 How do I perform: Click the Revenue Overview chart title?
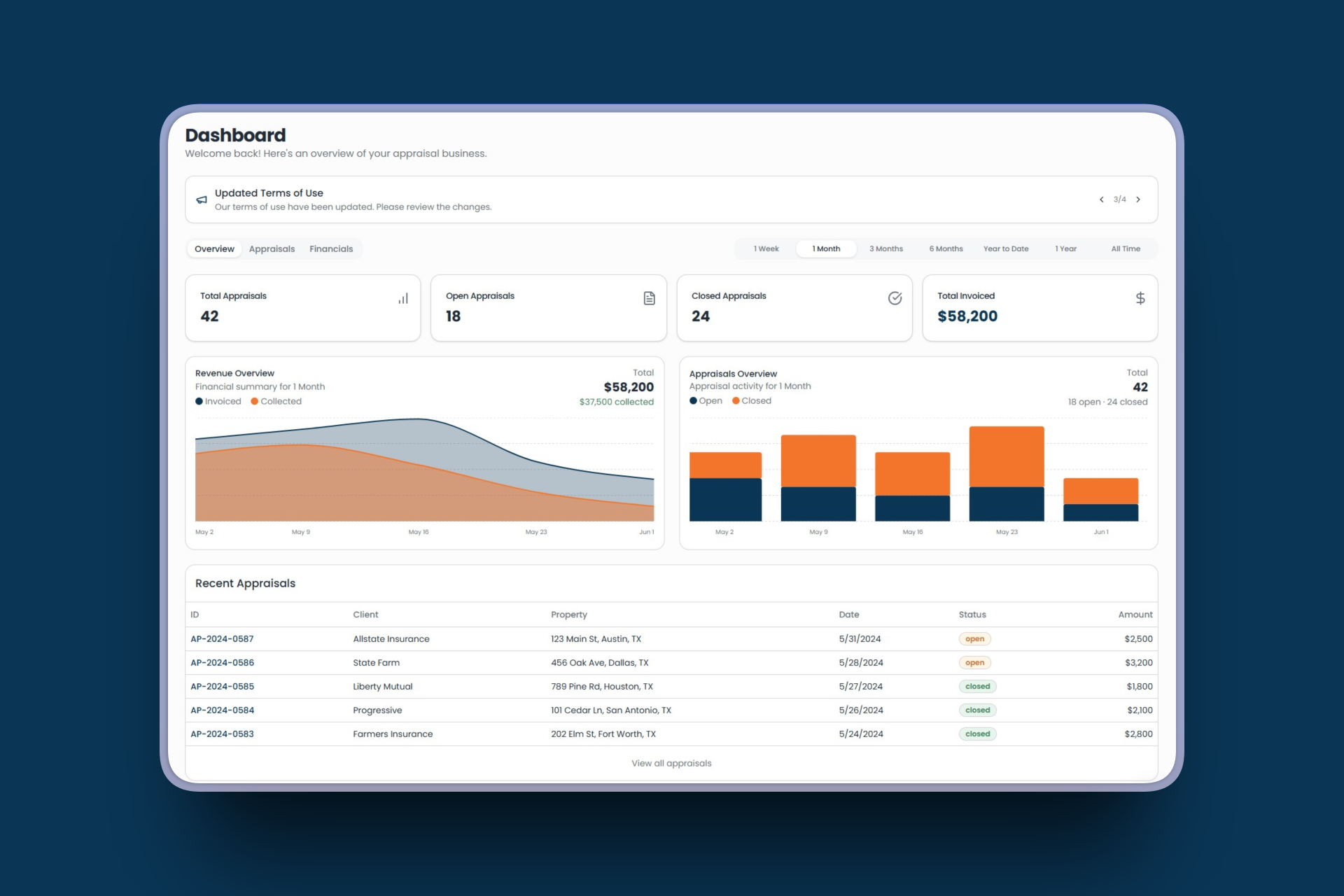click(234, 373)
